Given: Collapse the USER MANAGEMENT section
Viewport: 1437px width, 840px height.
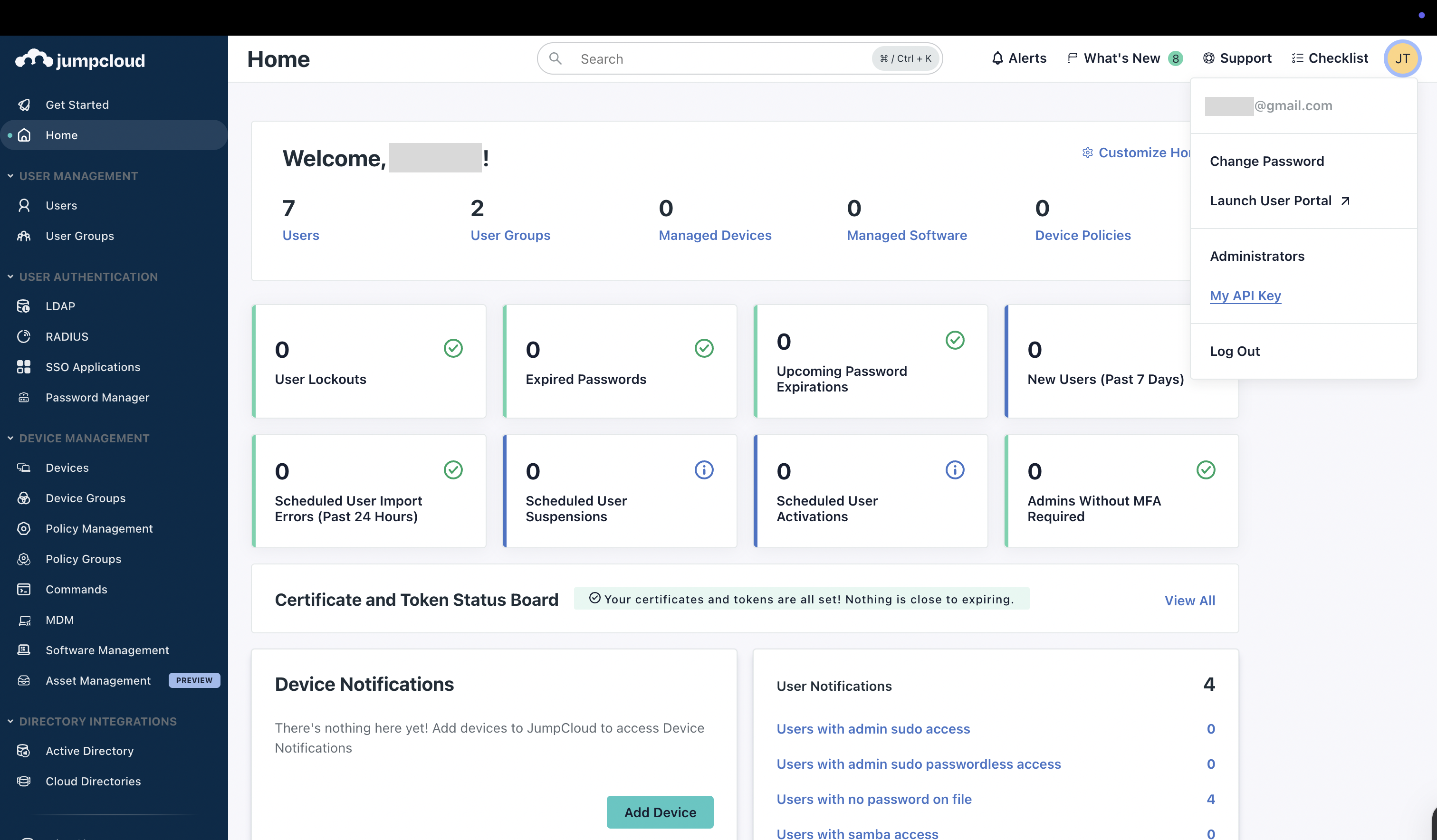Looking at the screenshot, I should tap(10, 176).
